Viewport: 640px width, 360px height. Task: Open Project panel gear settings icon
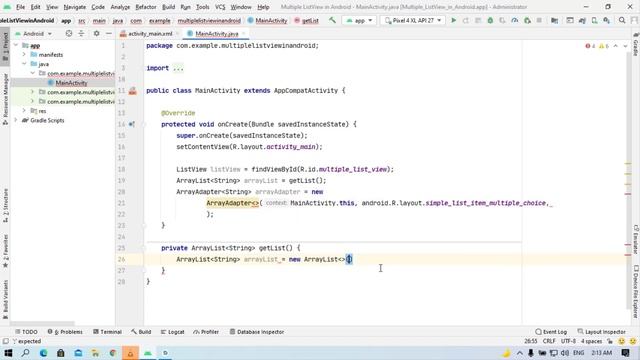(96, 33)
